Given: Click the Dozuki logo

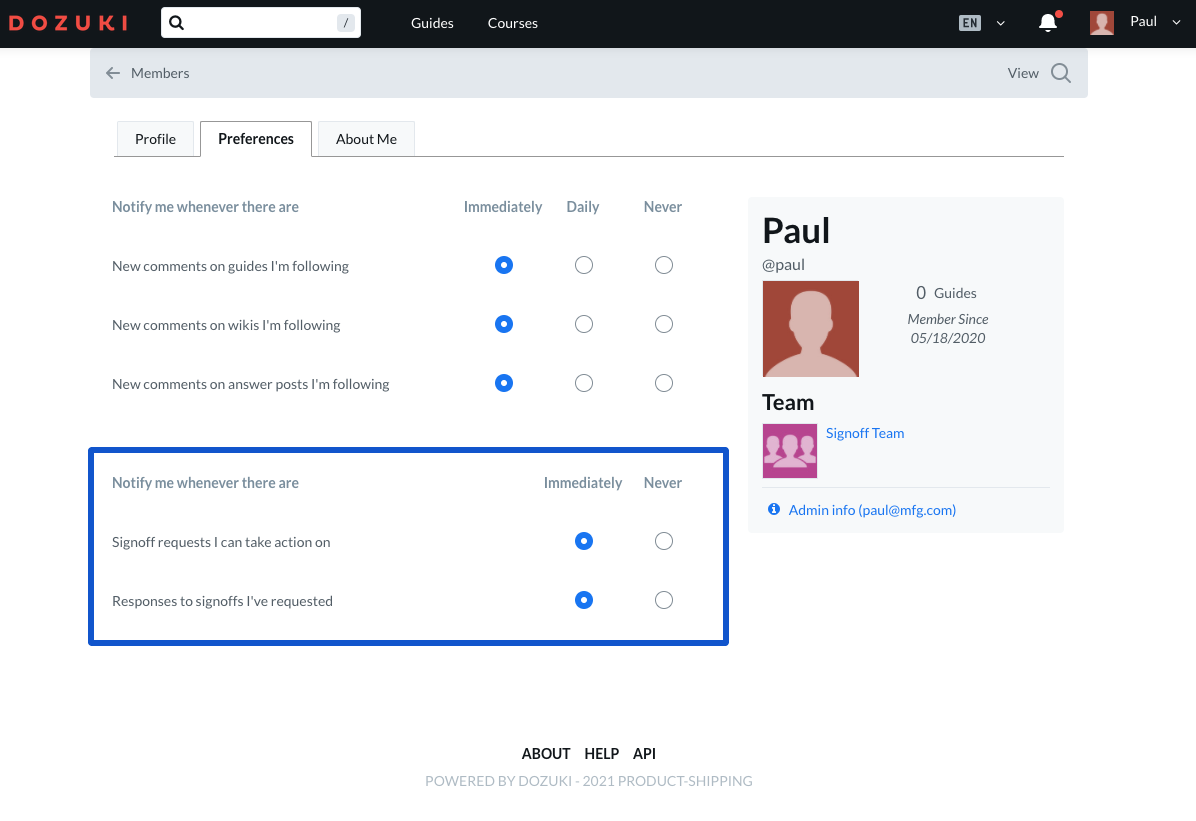Looking at the screenshot, I should (x=69, y=23).
